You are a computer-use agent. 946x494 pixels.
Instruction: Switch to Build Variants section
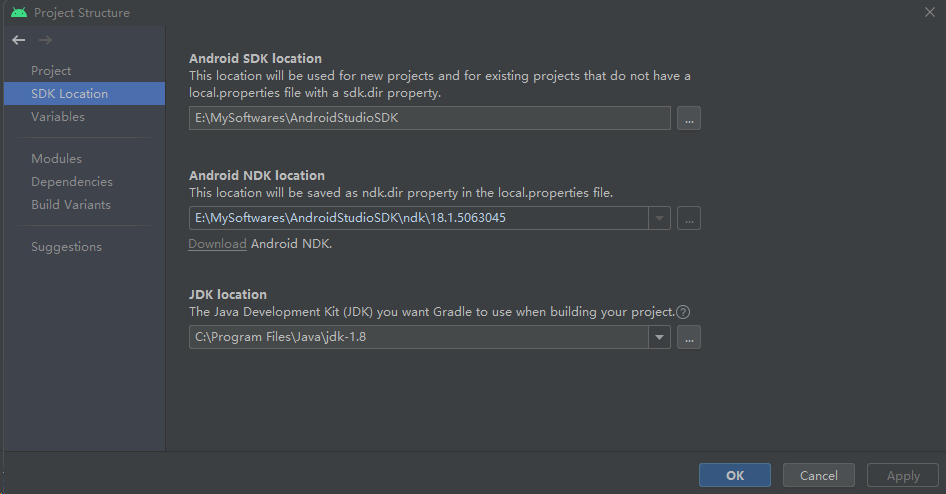pyautogui.click(x=71, y=205)
